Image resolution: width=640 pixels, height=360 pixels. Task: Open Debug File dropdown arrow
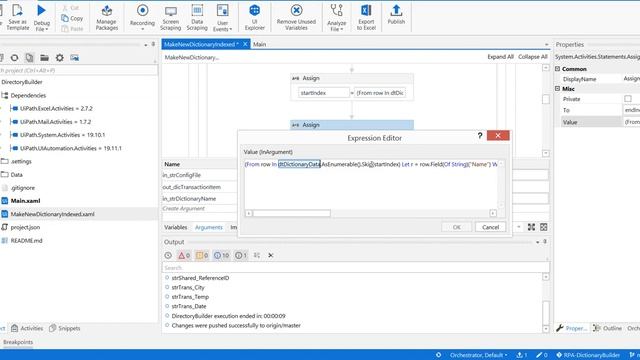point(47,29)
